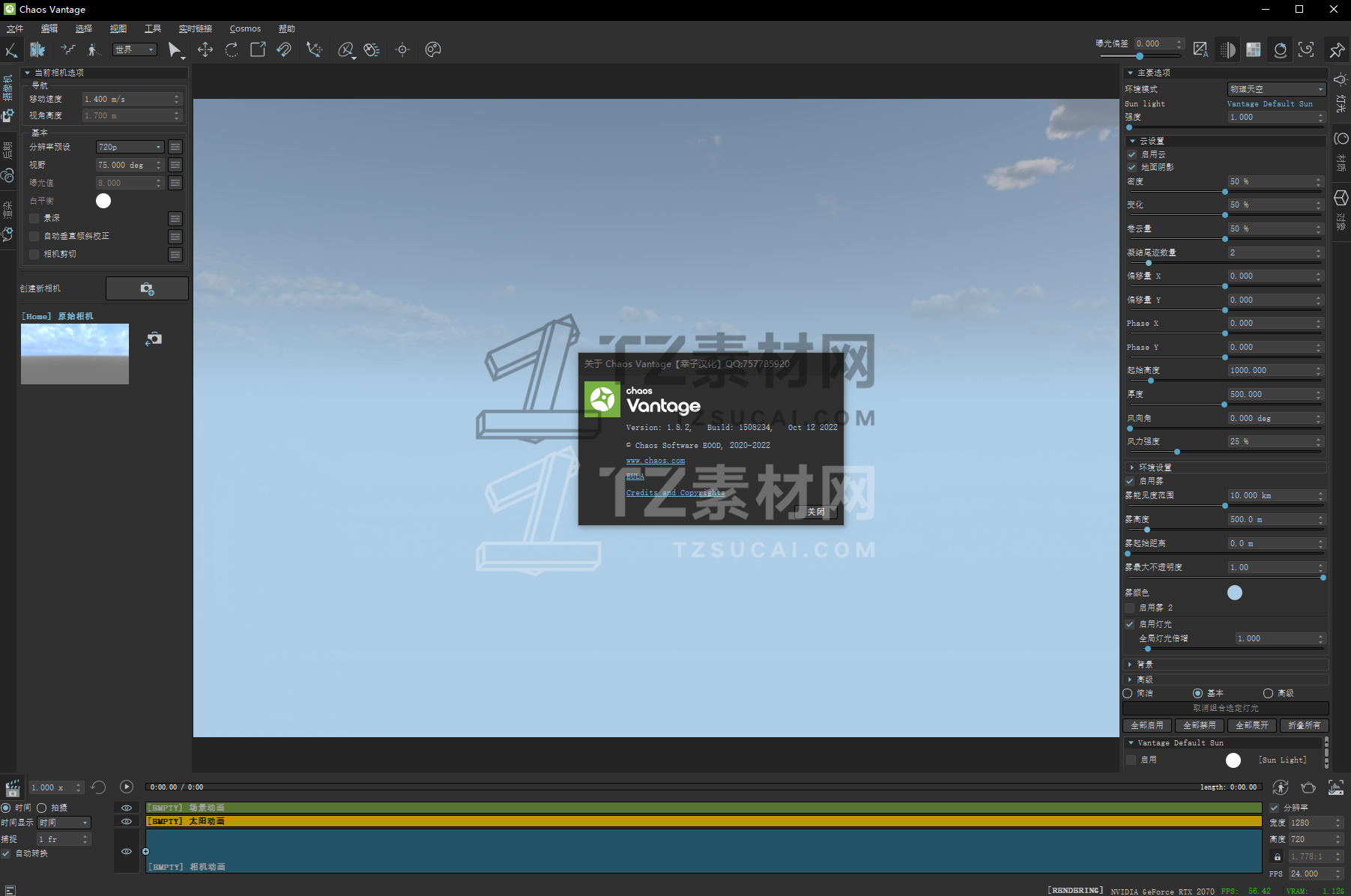
Task: Click the sphere with star render icon
Action: click(1281, 49)
